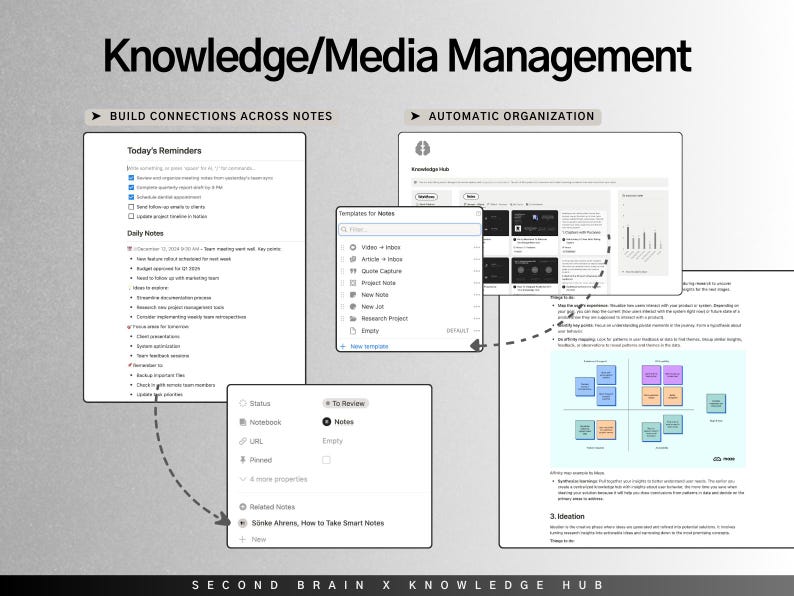Open the more options dots for Quote Capture

[477, 271]
